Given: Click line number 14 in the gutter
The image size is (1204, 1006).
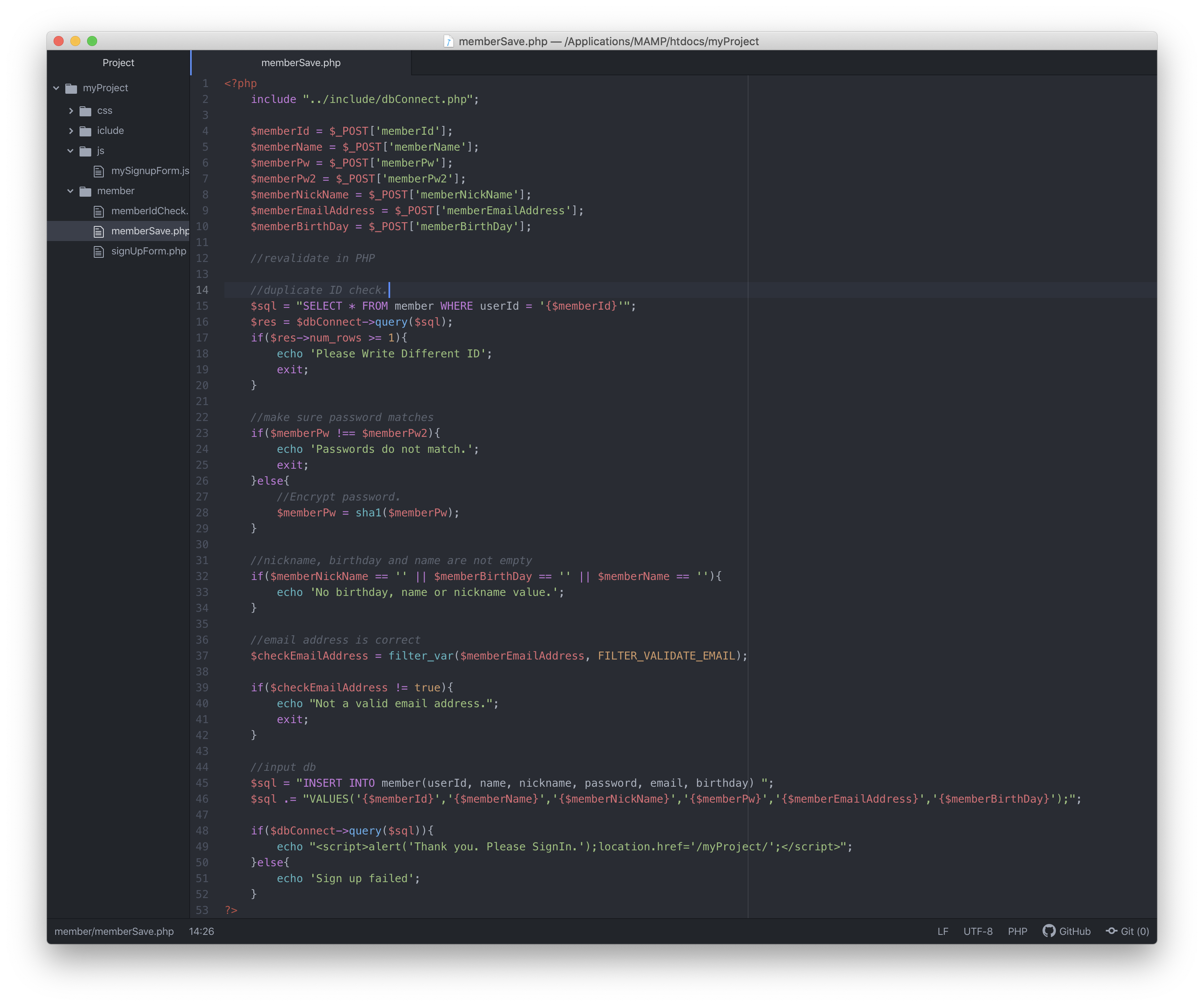Looking at the screenshot, I should (x=202, y=290).
